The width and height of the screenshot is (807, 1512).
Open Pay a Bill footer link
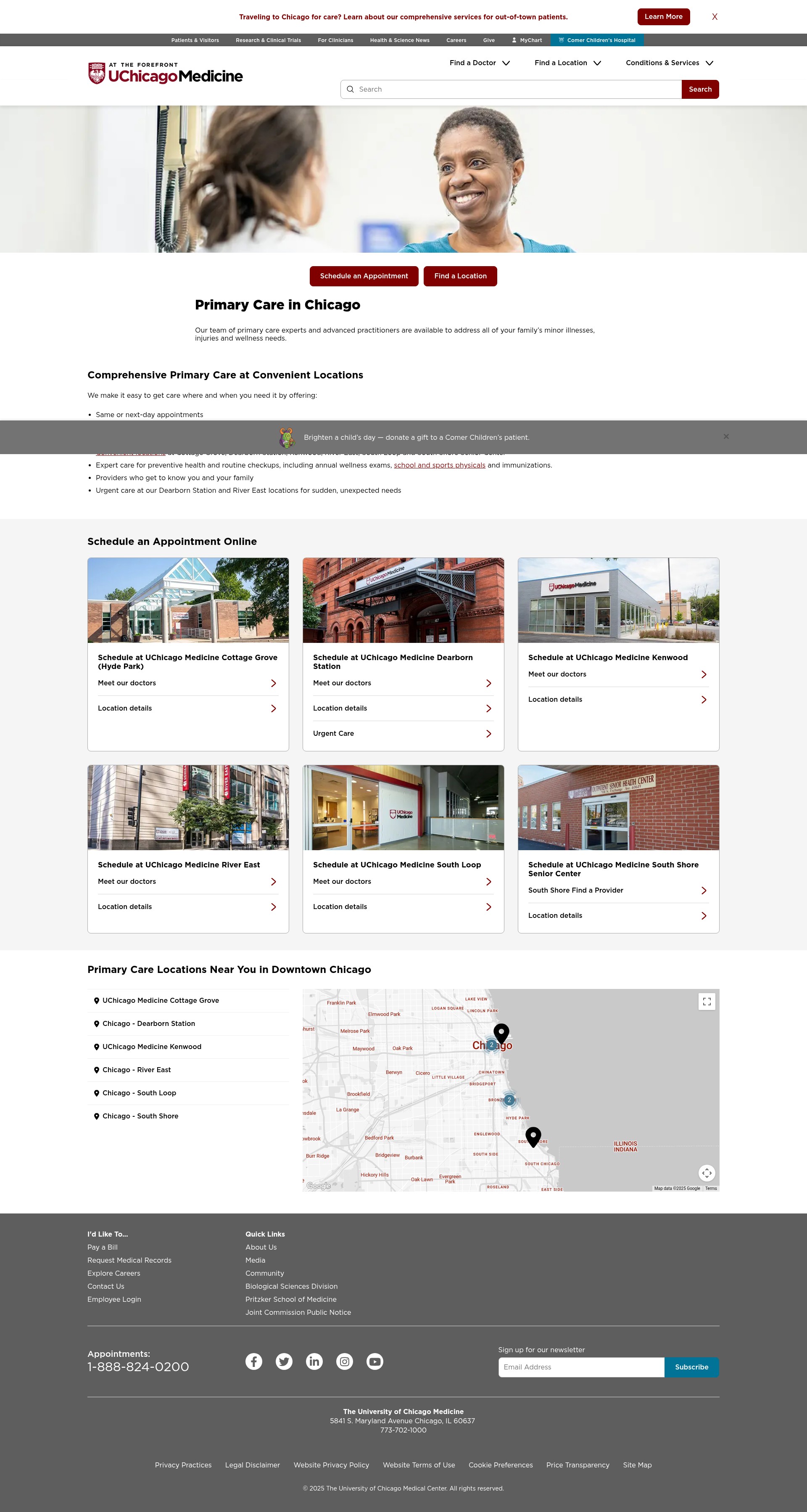pos(102,1247)
